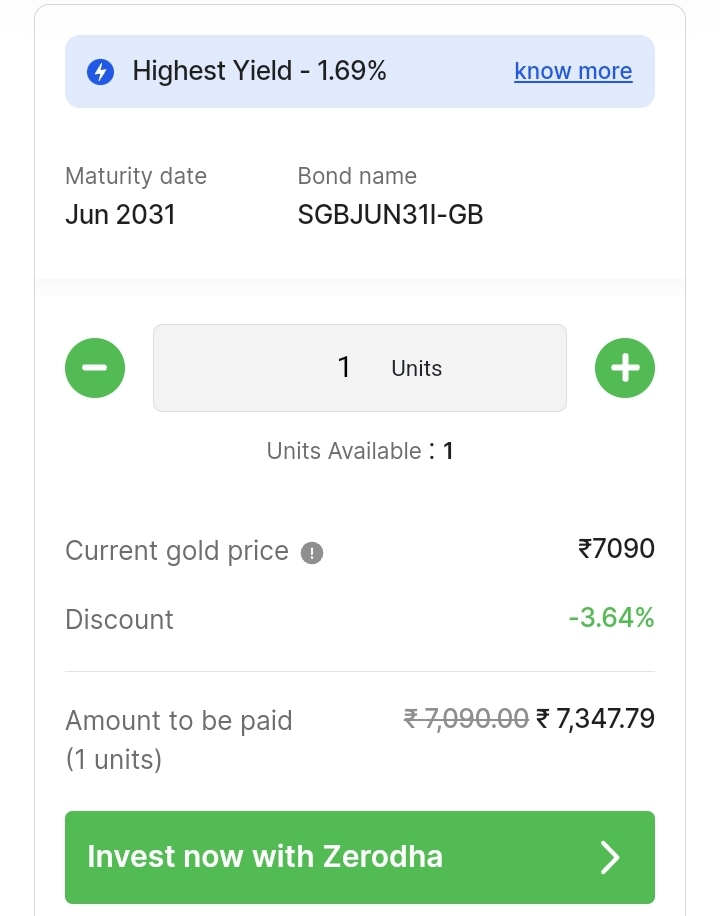Click the struck-through ₹7,090.00 price

click(x=466, y=718)
